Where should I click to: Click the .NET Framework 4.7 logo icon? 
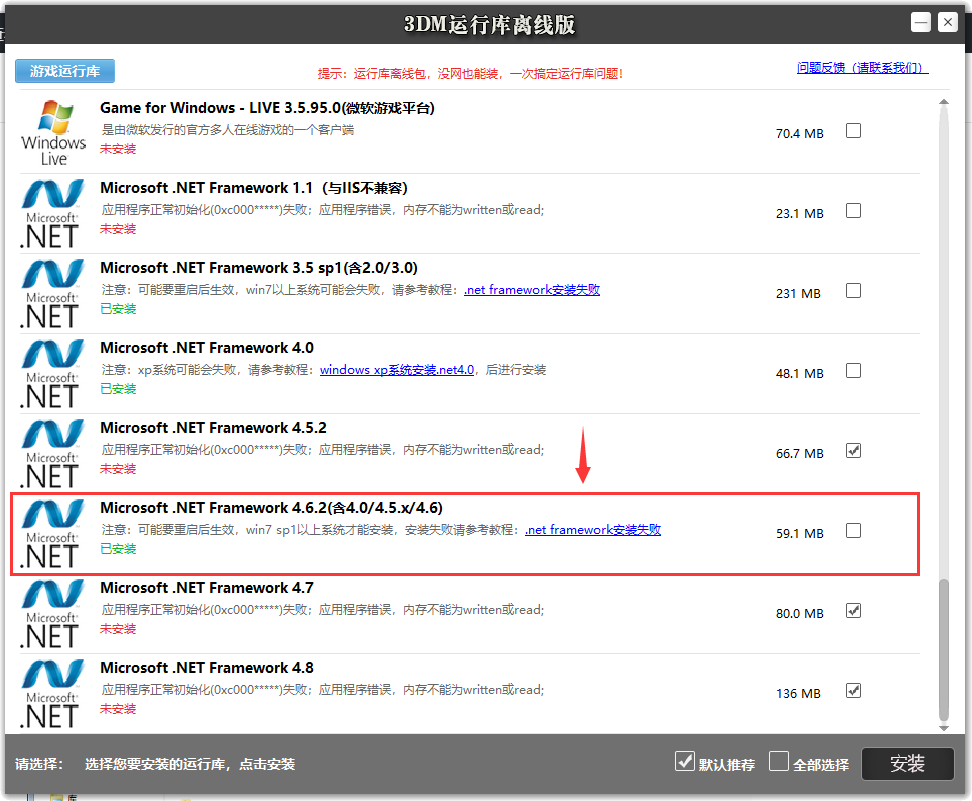[x=53, y=614]
